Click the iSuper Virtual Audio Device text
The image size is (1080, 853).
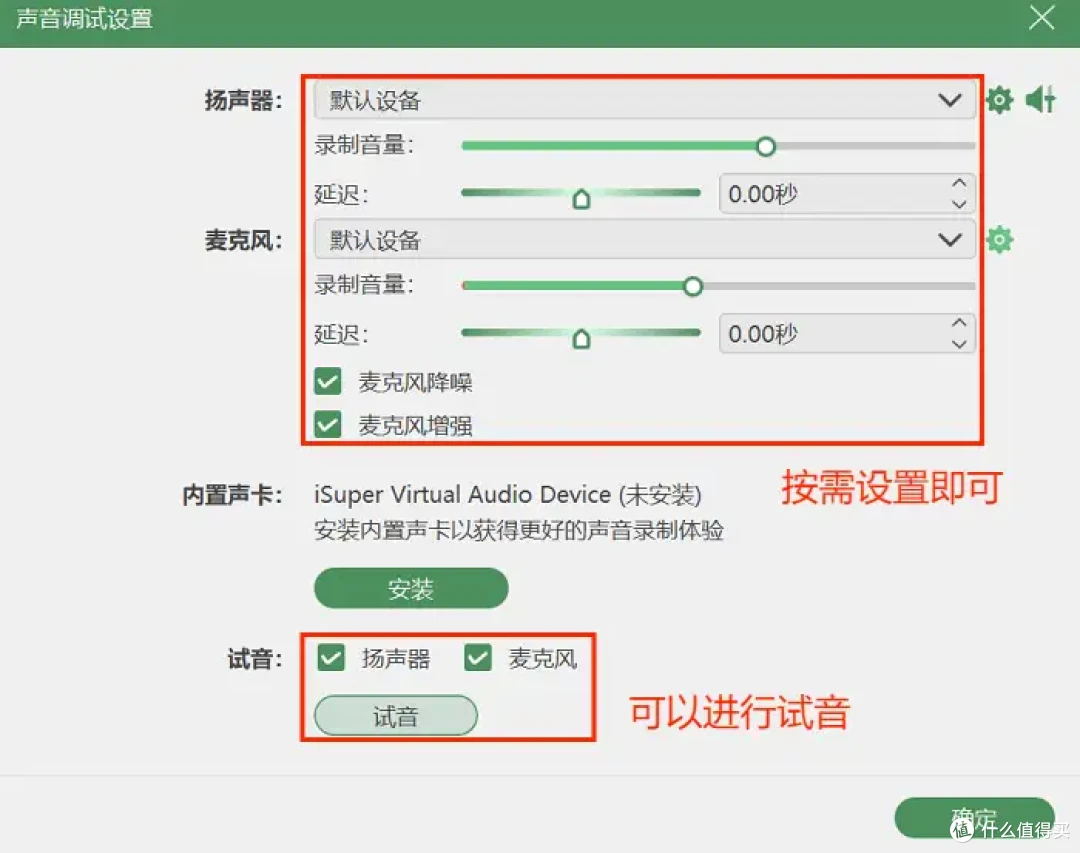pos(508,495)
